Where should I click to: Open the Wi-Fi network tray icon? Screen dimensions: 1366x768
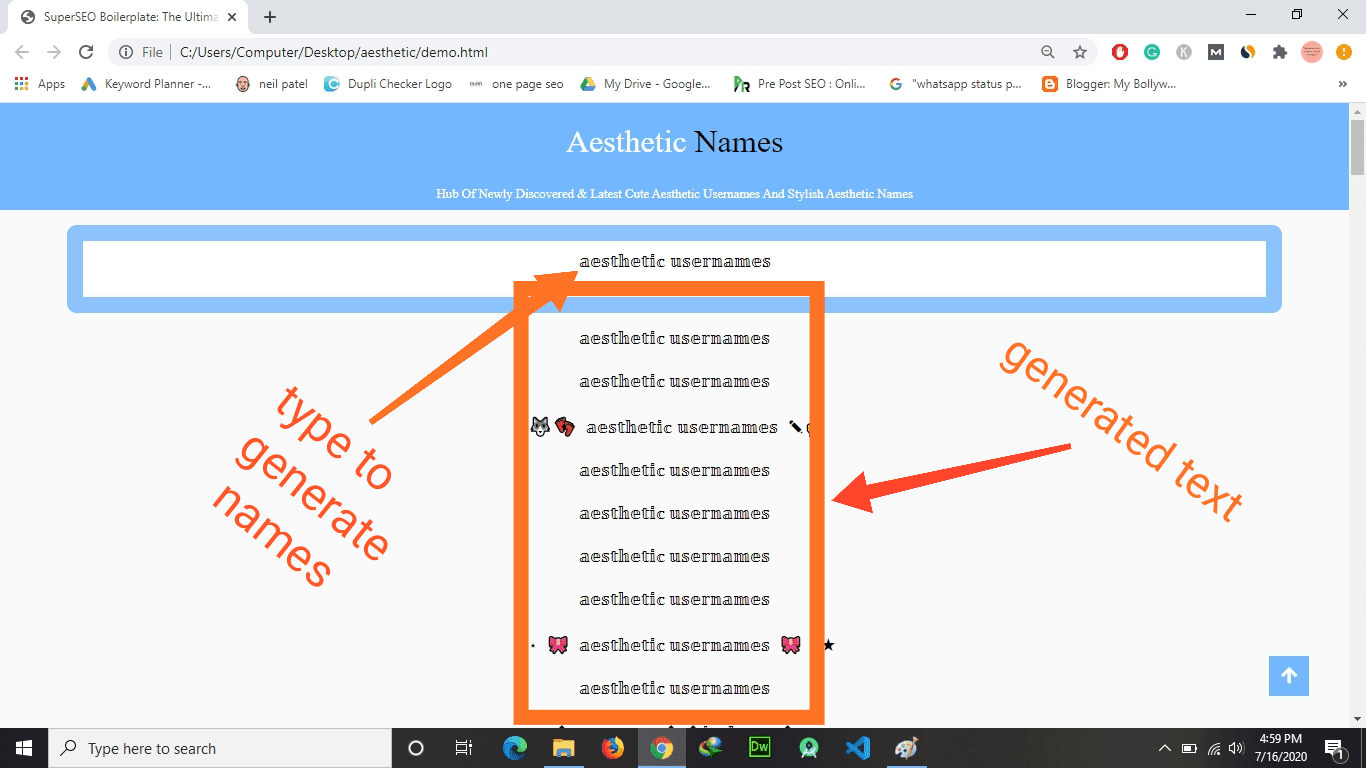click(1214, 748)
